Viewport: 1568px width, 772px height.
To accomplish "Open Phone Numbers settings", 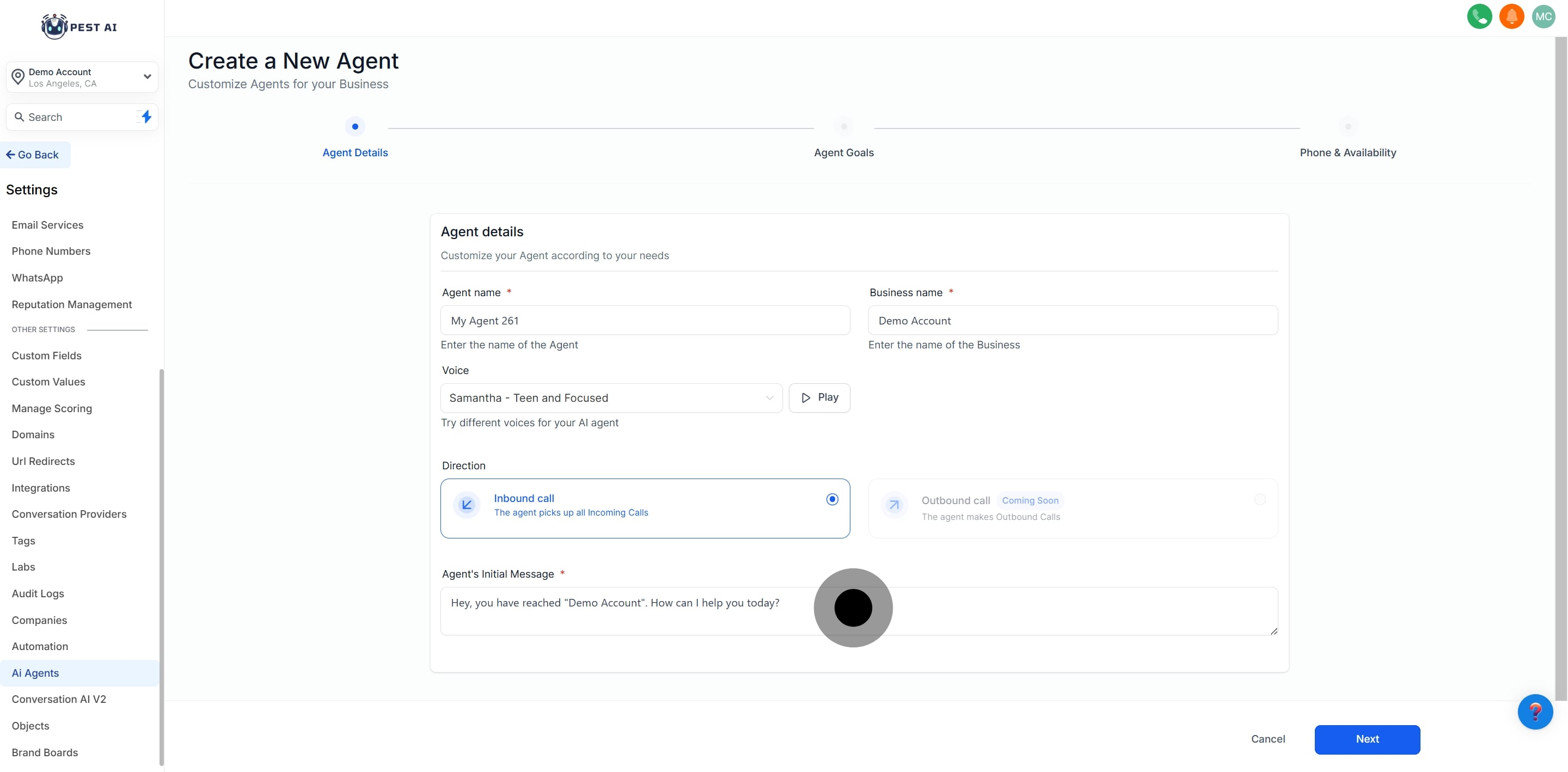I will (x=51, y=251).
